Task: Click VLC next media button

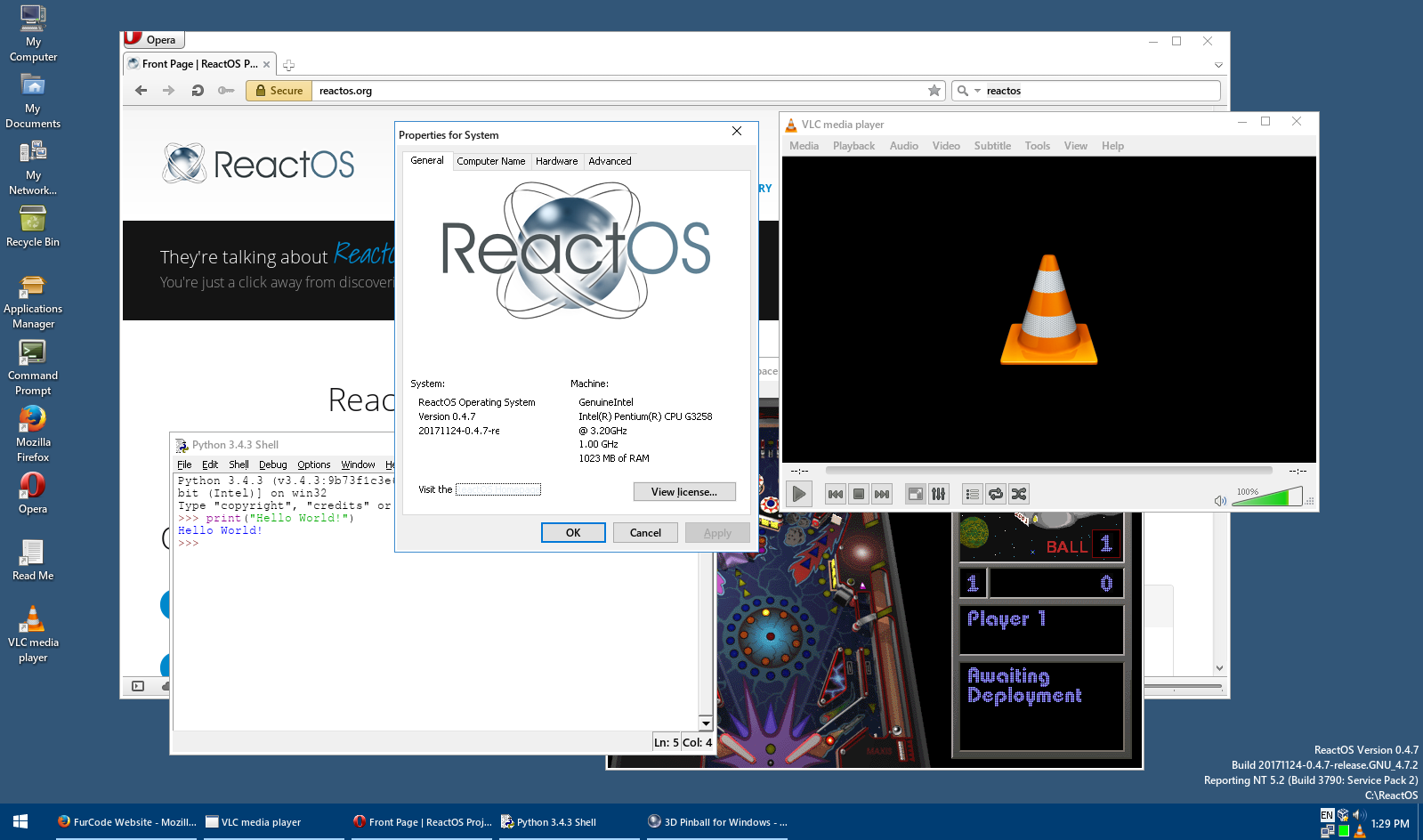Action: (x=881, y=494)
